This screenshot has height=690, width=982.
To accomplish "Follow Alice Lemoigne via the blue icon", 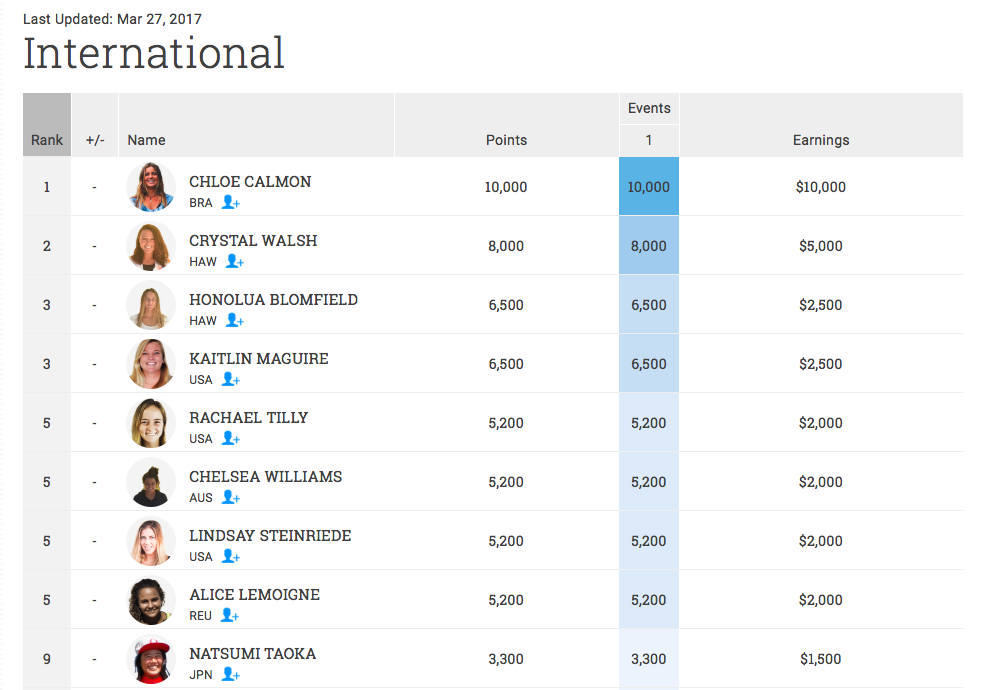I will (230, 616).
